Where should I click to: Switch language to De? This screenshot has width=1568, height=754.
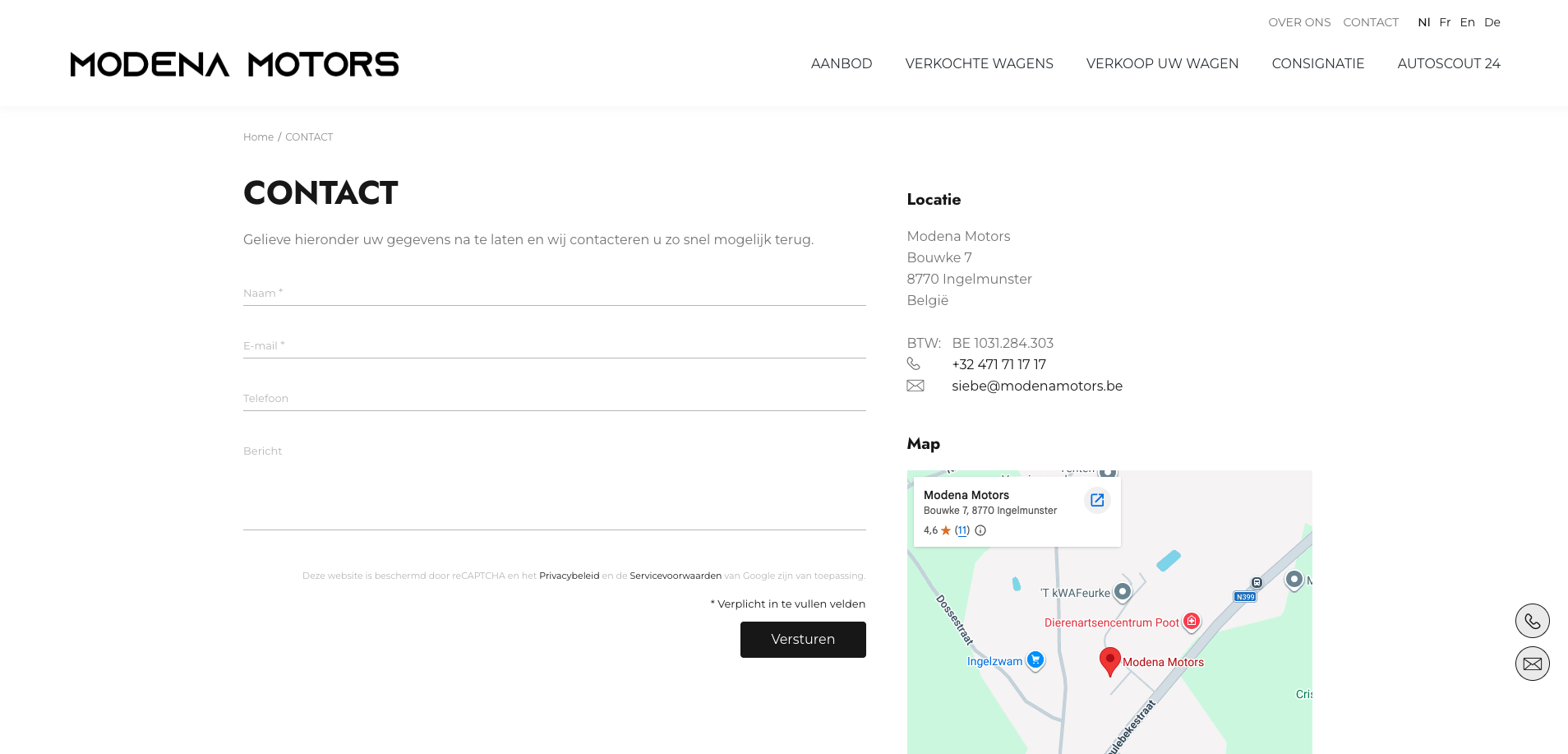point(1492,22)
